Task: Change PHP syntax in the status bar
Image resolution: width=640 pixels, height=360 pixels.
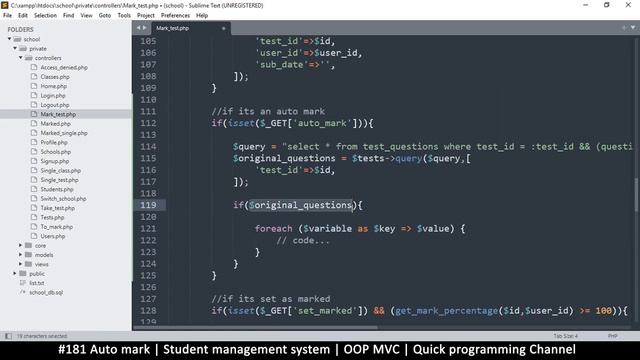Action: point(612,336)
